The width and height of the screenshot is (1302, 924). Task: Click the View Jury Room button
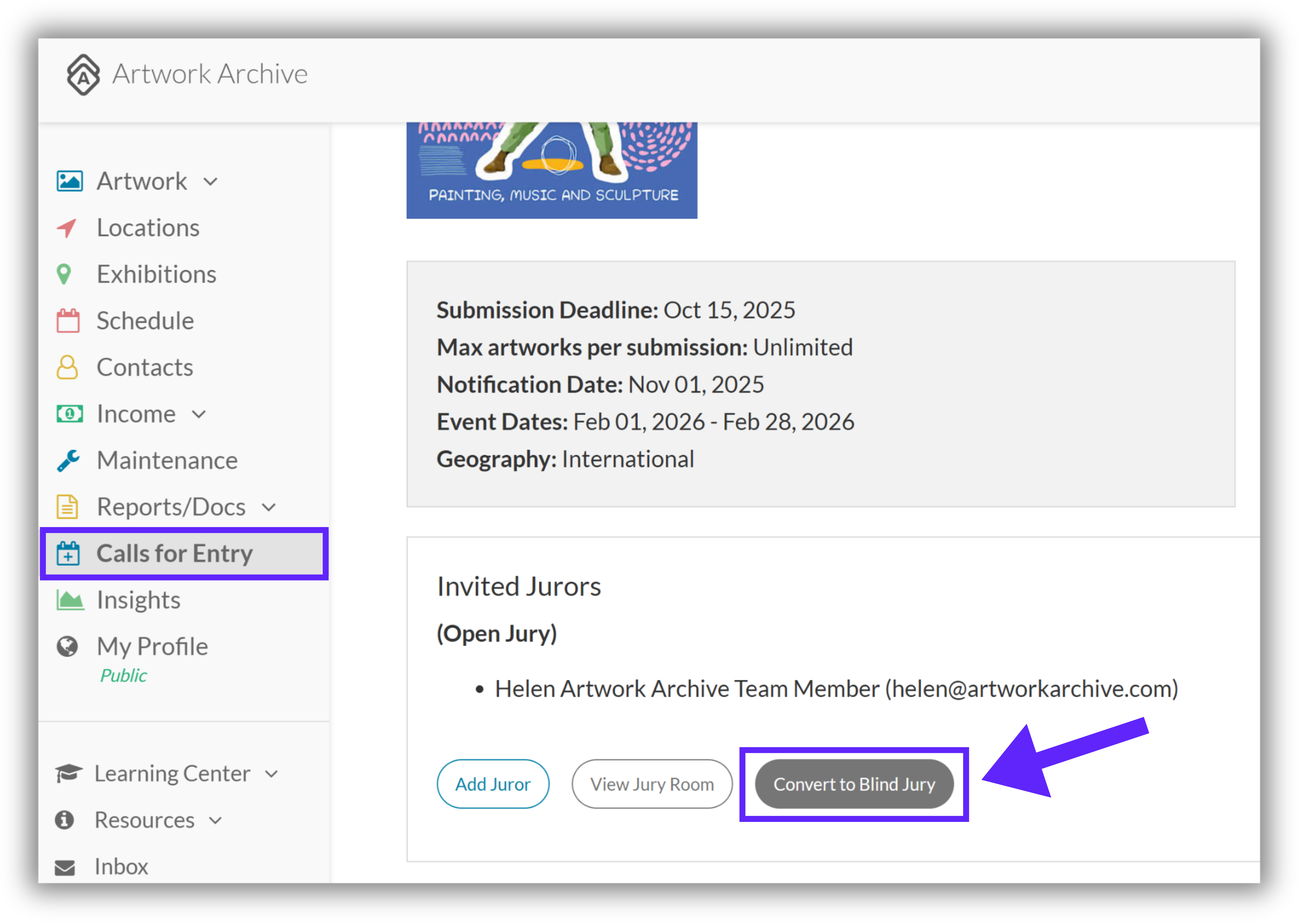click(x=653, y=785)
